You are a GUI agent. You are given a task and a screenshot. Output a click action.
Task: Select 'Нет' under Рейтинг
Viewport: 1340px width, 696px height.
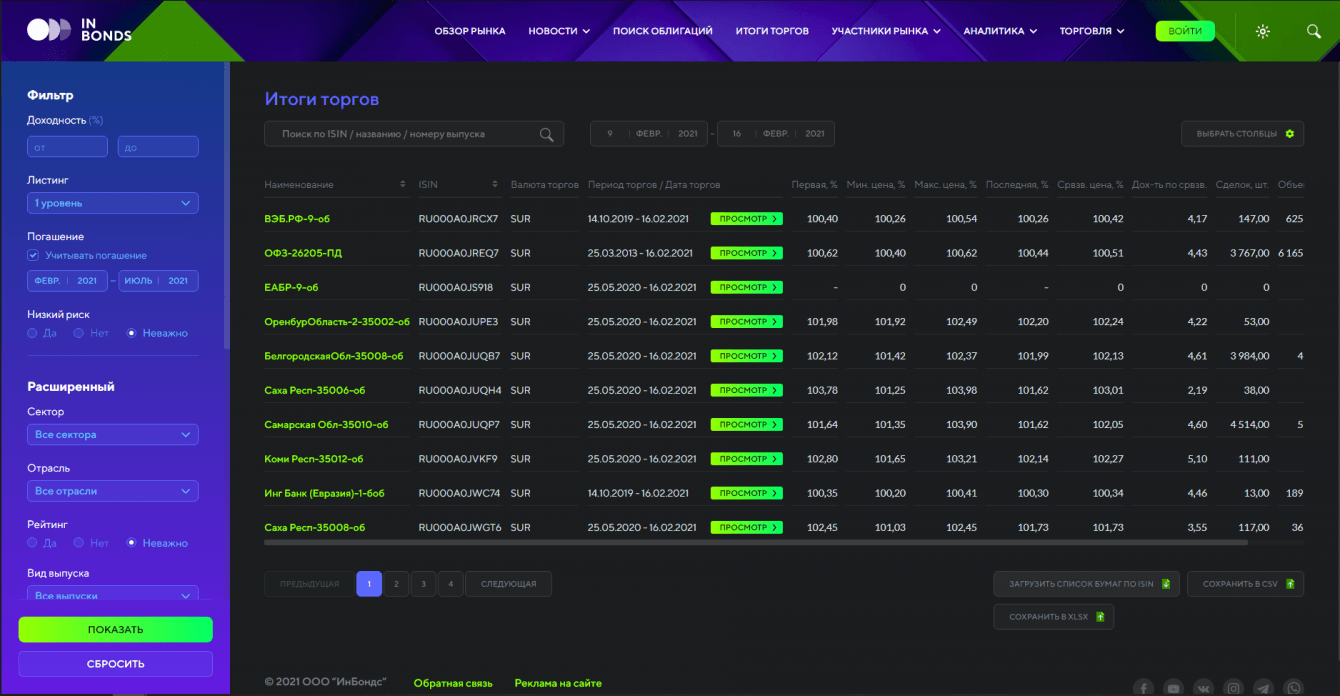pyautogui.click(x=79, y=543)
